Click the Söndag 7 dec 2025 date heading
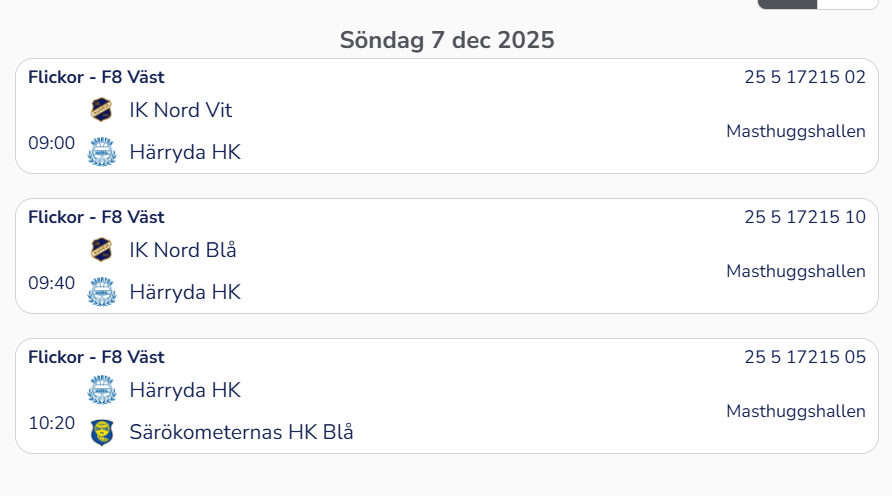 pos(446,40)
